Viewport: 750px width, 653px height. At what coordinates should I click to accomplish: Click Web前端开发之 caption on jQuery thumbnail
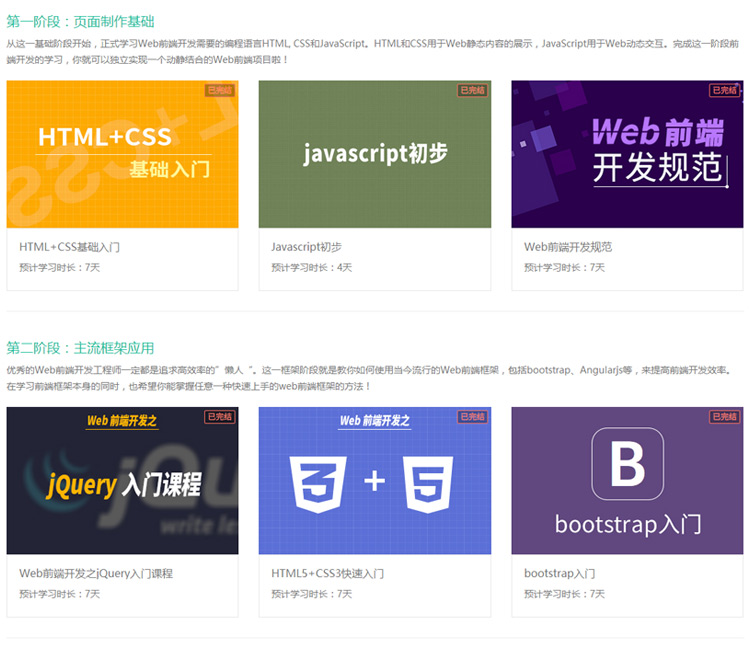pyautogui.click(x=122, y=421)
